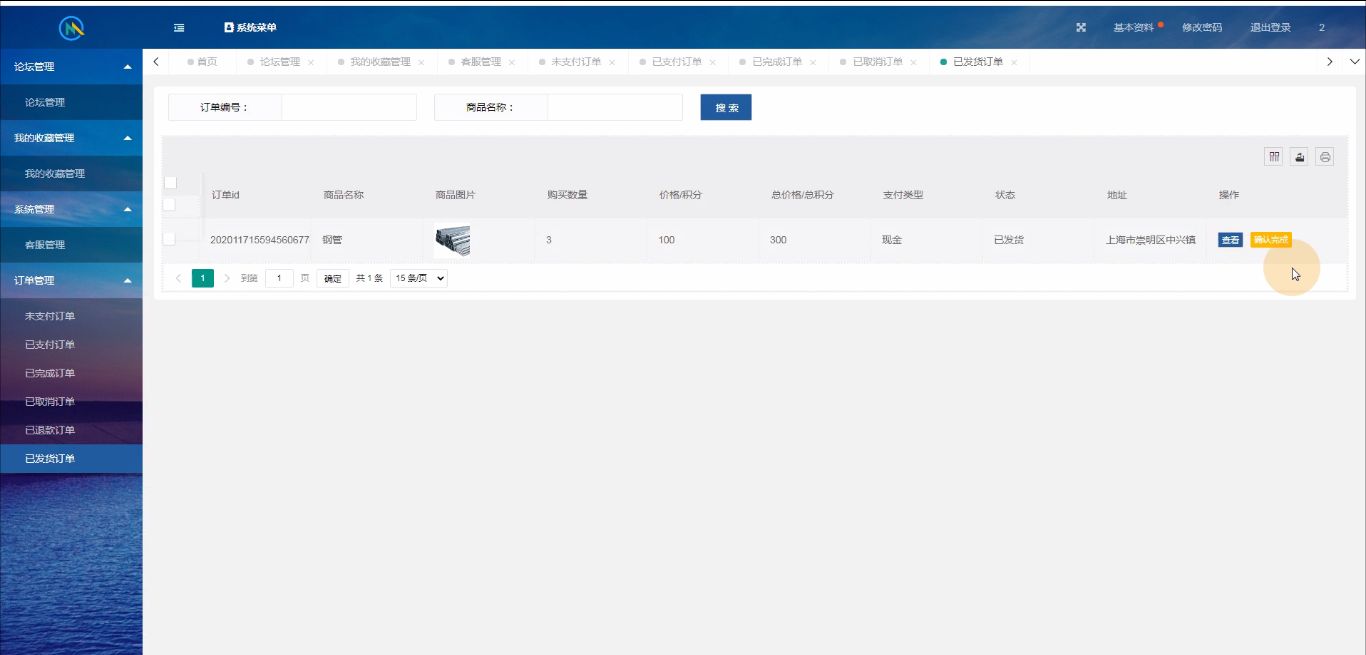The height and width of the screenshot is (655, 1366).
Task: Close the 客服管理 tab
Action: tap(512, 62)
